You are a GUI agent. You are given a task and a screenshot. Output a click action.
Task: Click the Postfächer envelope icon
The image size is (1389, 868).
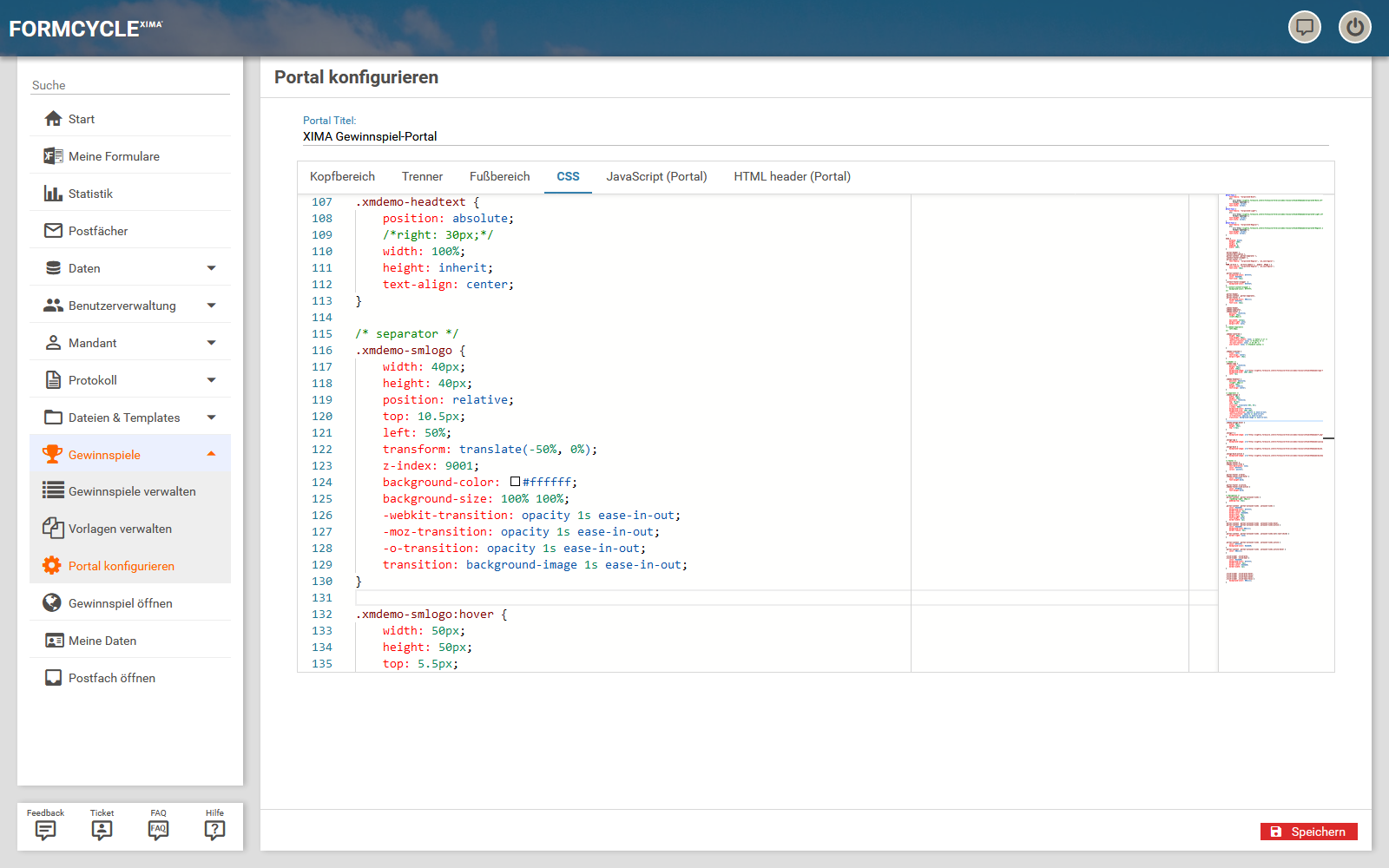53,231
